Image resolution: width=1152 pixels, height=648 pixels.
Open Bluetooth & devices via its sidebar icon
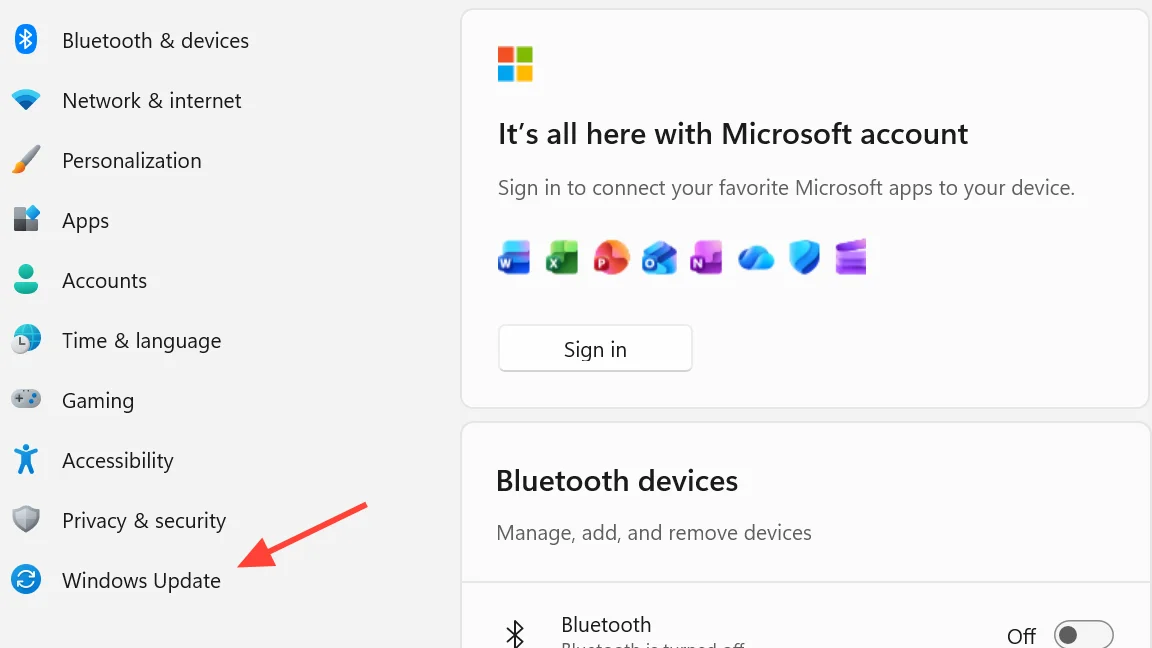(x=26, y=40)
